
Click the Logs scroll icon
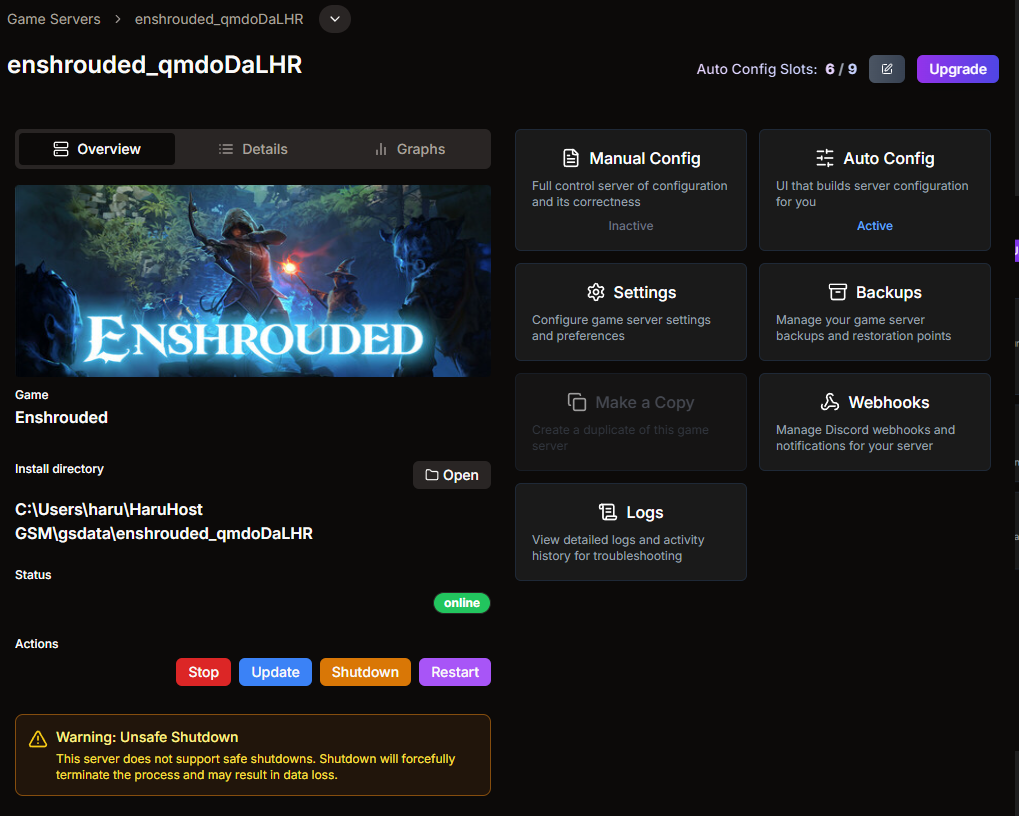tap(608, 512)
